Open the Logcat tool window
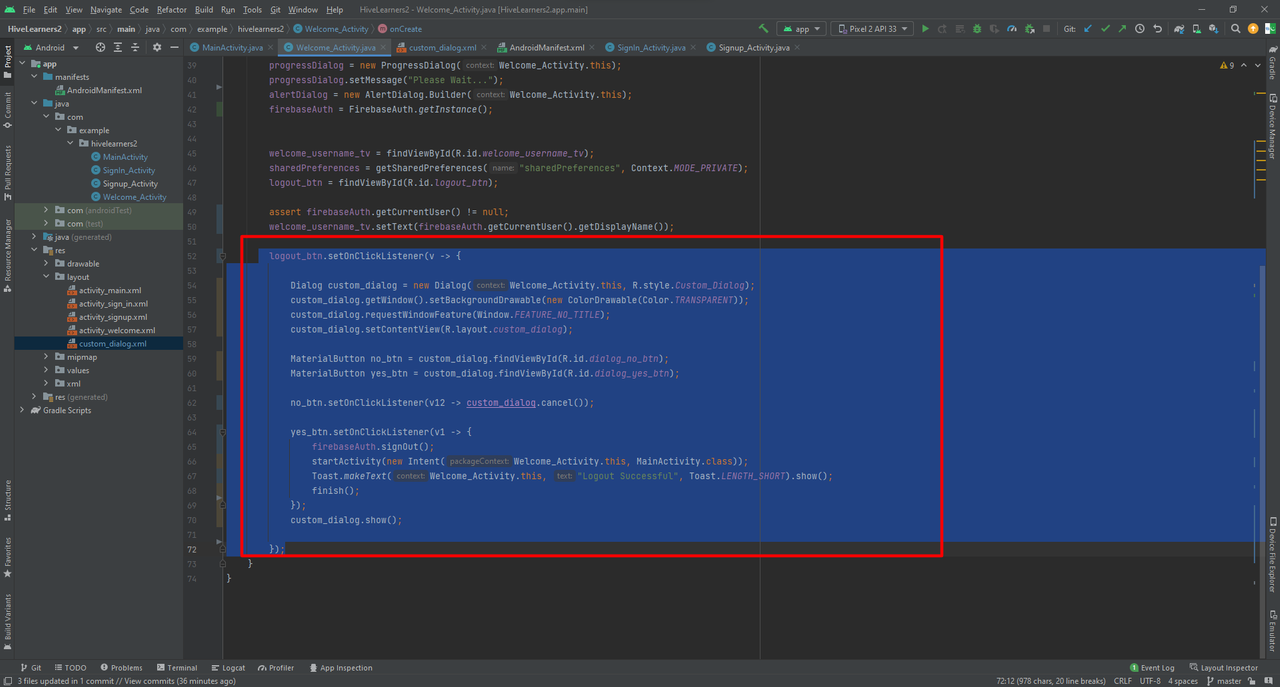 (x=228, y=668)
